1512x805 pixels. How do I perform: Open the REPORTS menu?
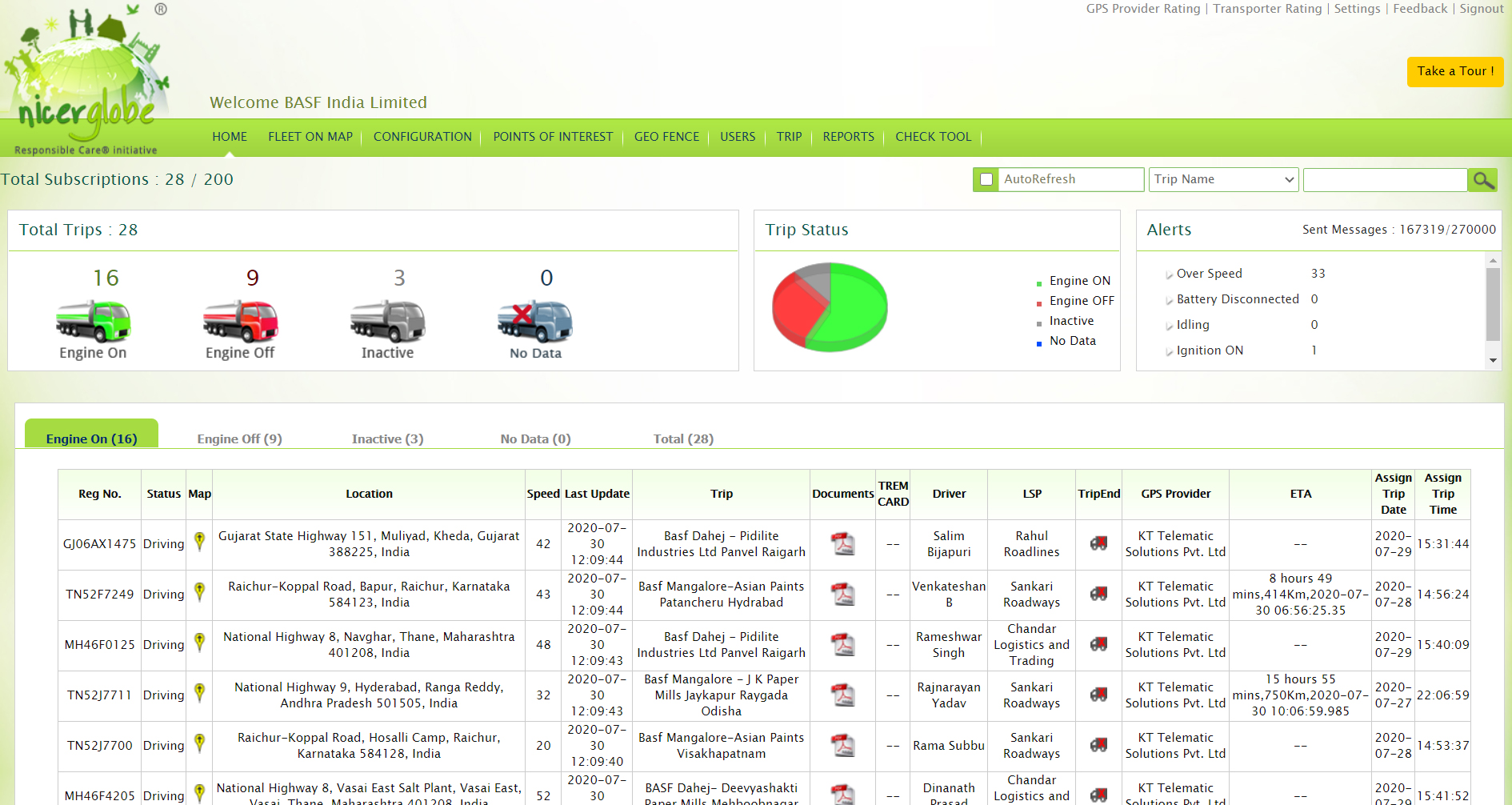(x=849, y=137)
